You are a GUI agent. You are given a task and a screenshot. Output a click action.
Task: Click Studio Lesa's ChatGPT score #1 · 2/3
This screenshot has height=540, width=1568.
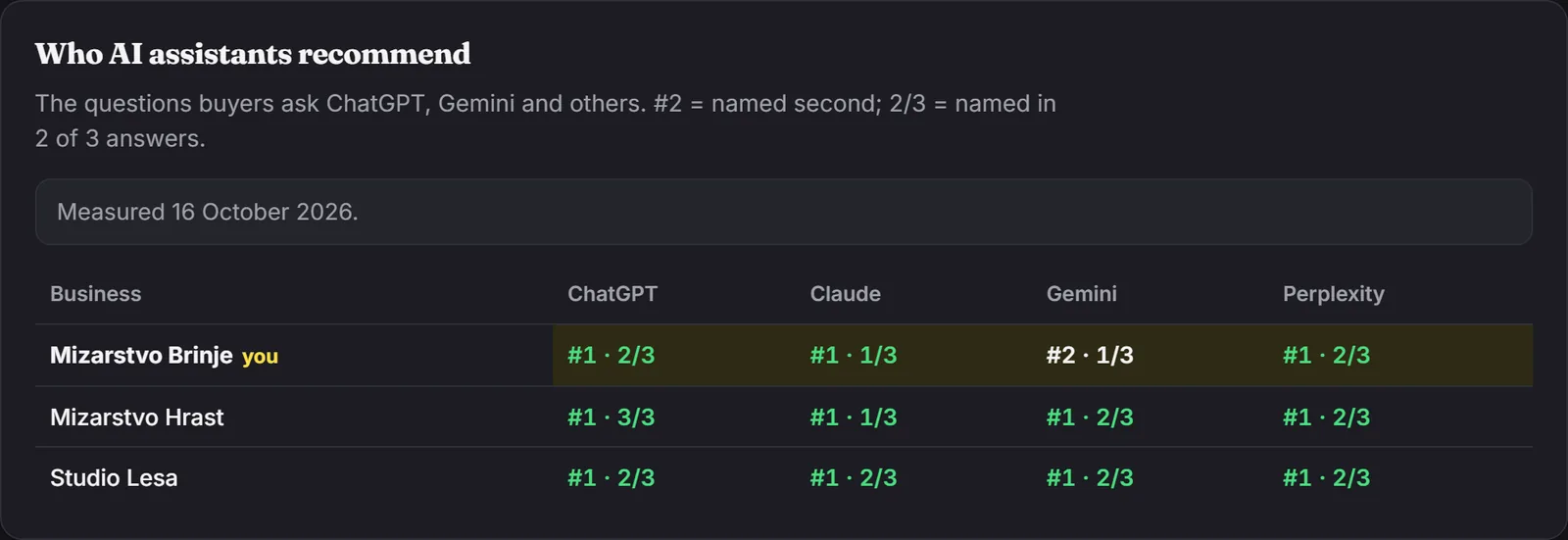(612, 478)
